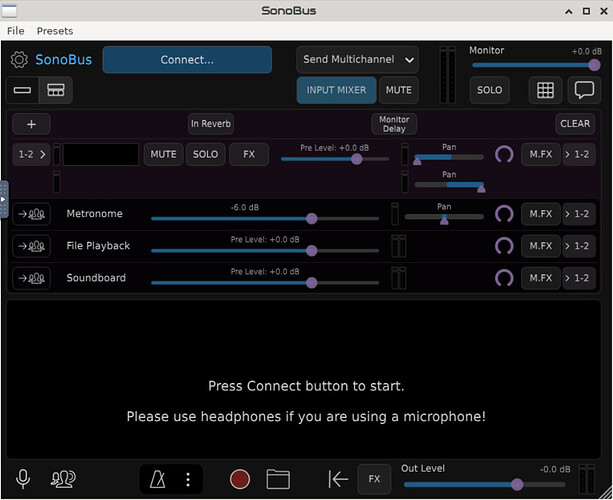Image resolution: width=613 pixels, height=500 pixels.
Task: Adjust File Playback Pre Level slider
Action: [265, 251]
